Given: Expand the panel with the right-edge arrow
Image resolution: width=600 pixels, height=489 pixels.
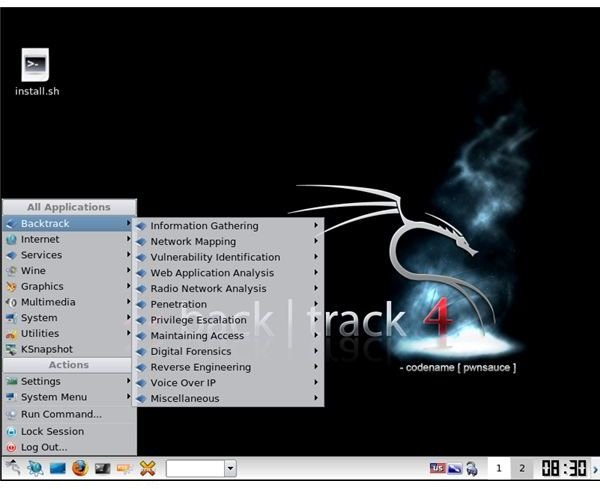Looking at the screenshot, I should tap(595, 468).
